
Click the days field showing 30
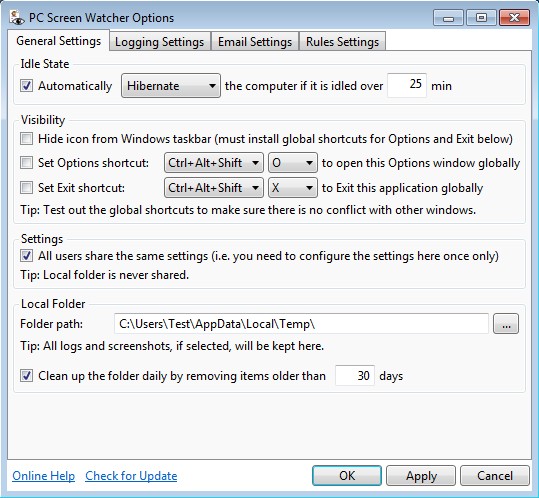(x=355, y=376)
